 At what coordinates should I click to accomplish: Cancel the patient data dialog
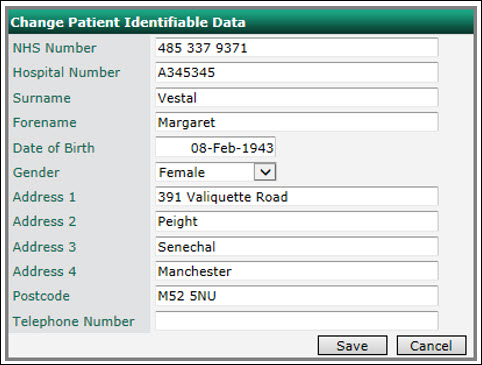coord(431,345)
